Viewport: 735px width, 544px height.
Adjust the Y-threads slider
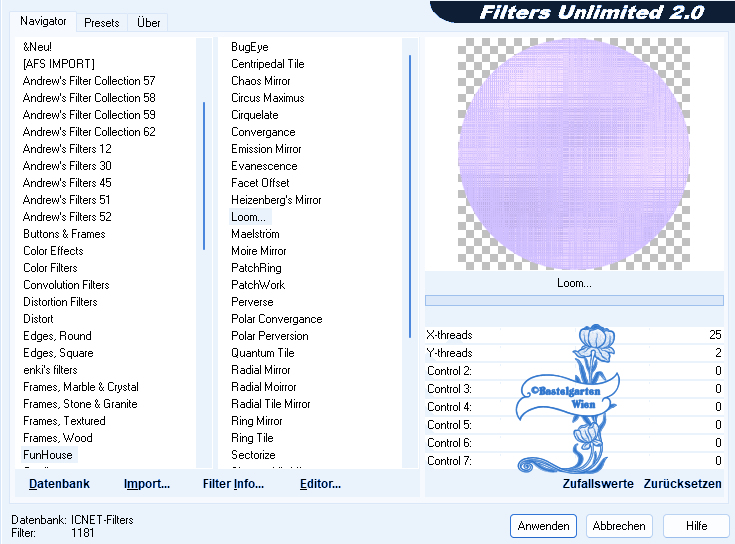click(574, 353)
